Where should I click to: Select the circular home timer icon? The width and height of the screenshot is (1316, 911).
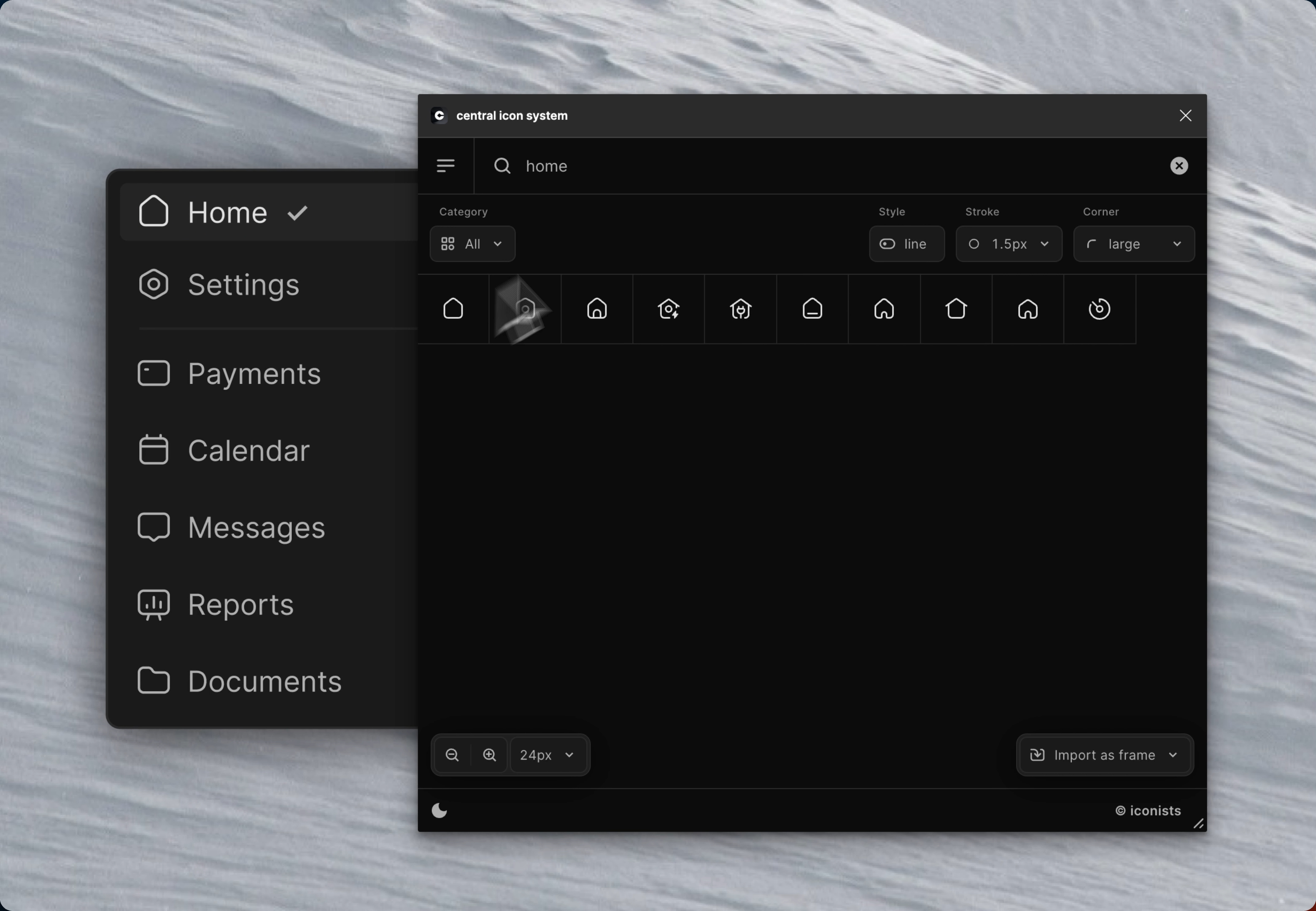click(x=1099, y=308)
